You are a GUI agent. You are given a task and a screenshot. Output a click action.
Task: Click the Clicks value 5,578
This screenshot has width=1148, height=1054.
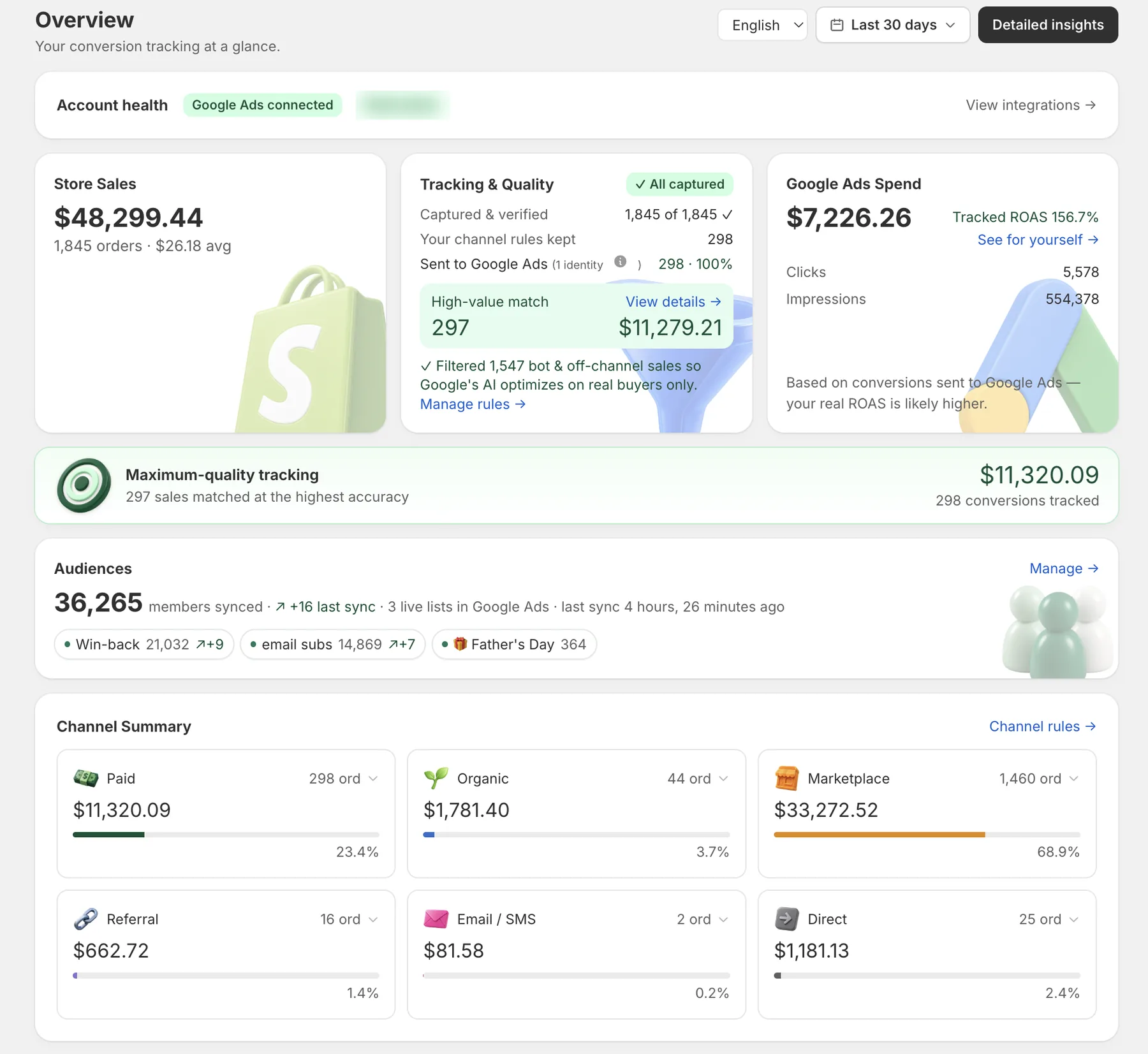(x=1081, y=272)
